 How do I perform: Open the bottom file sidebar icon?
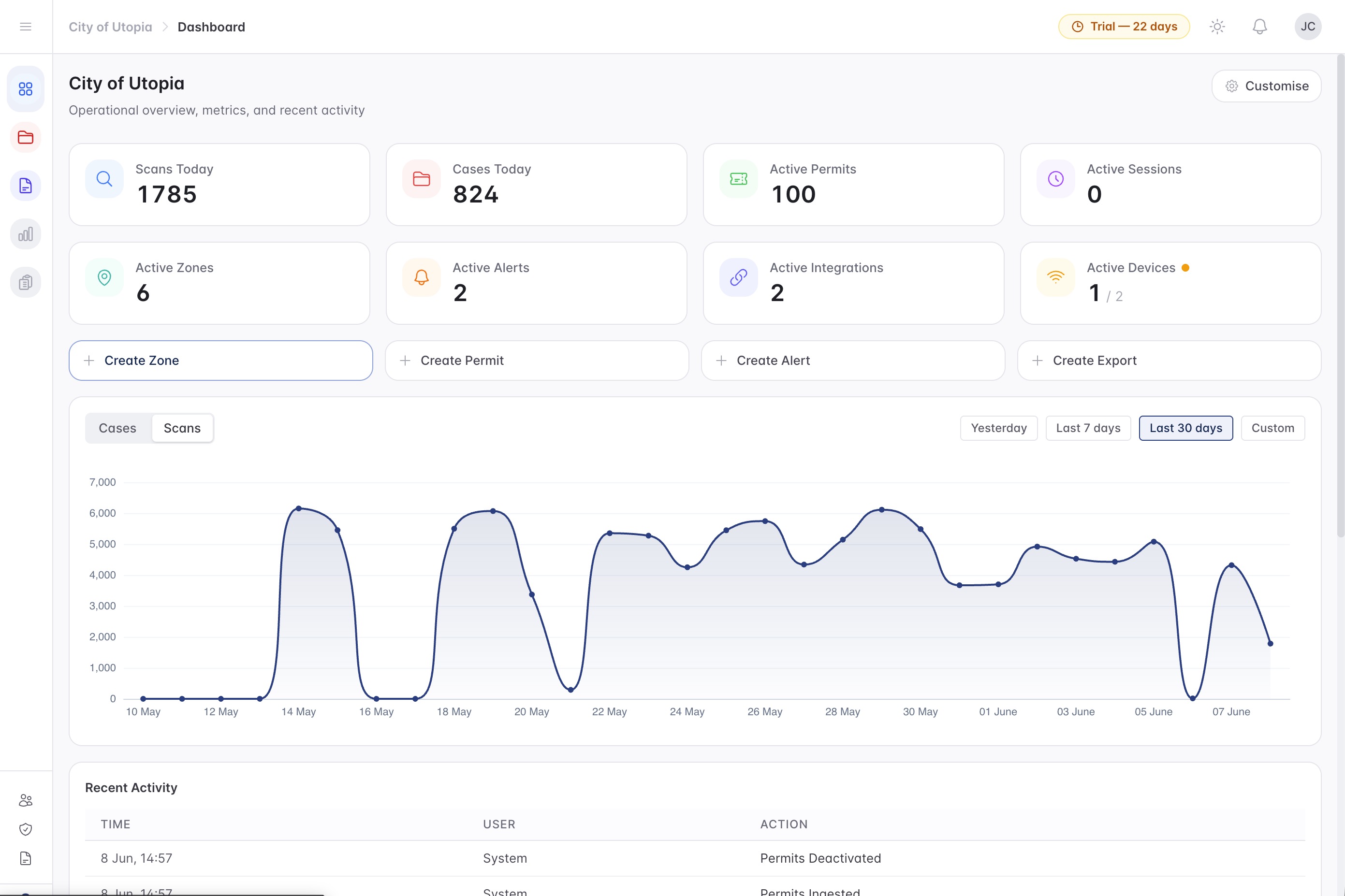25,858
